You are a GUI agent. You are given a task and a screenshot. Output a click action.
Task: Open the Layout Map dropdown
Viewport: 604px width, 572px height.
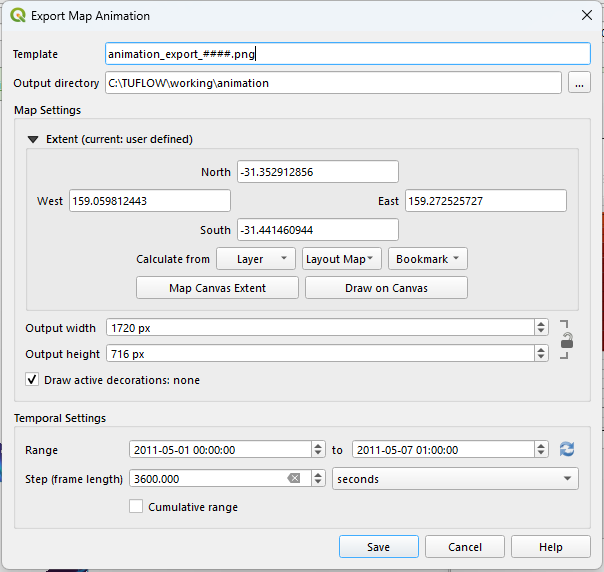[x=342, y=259]
